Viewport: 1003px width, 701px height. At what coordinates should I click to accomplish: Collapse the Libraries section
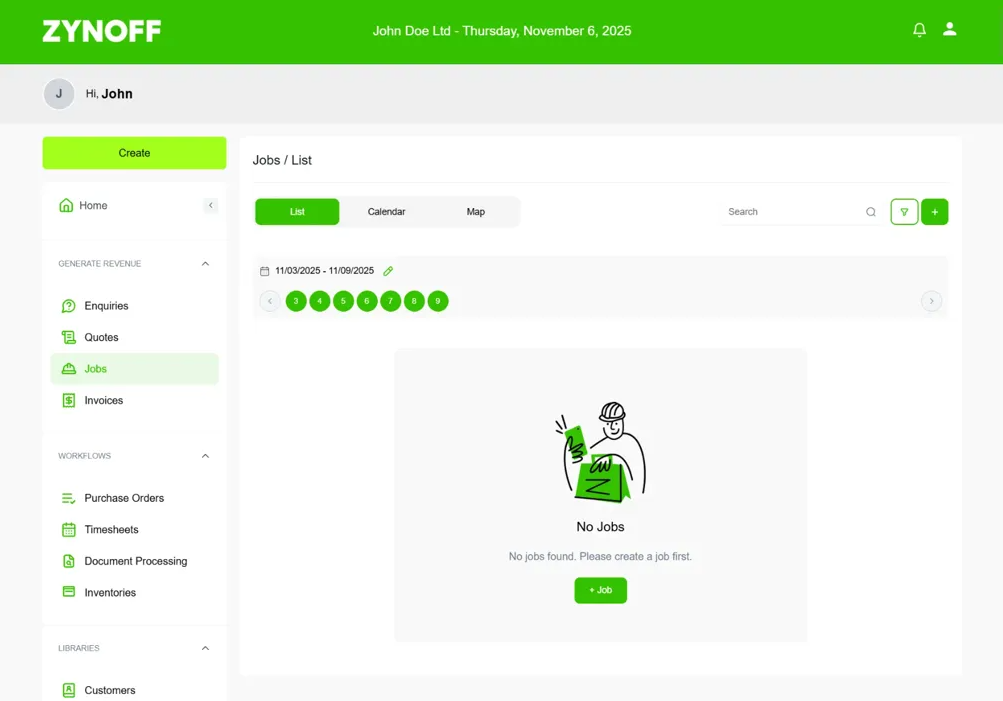click(x=205, y=648)
